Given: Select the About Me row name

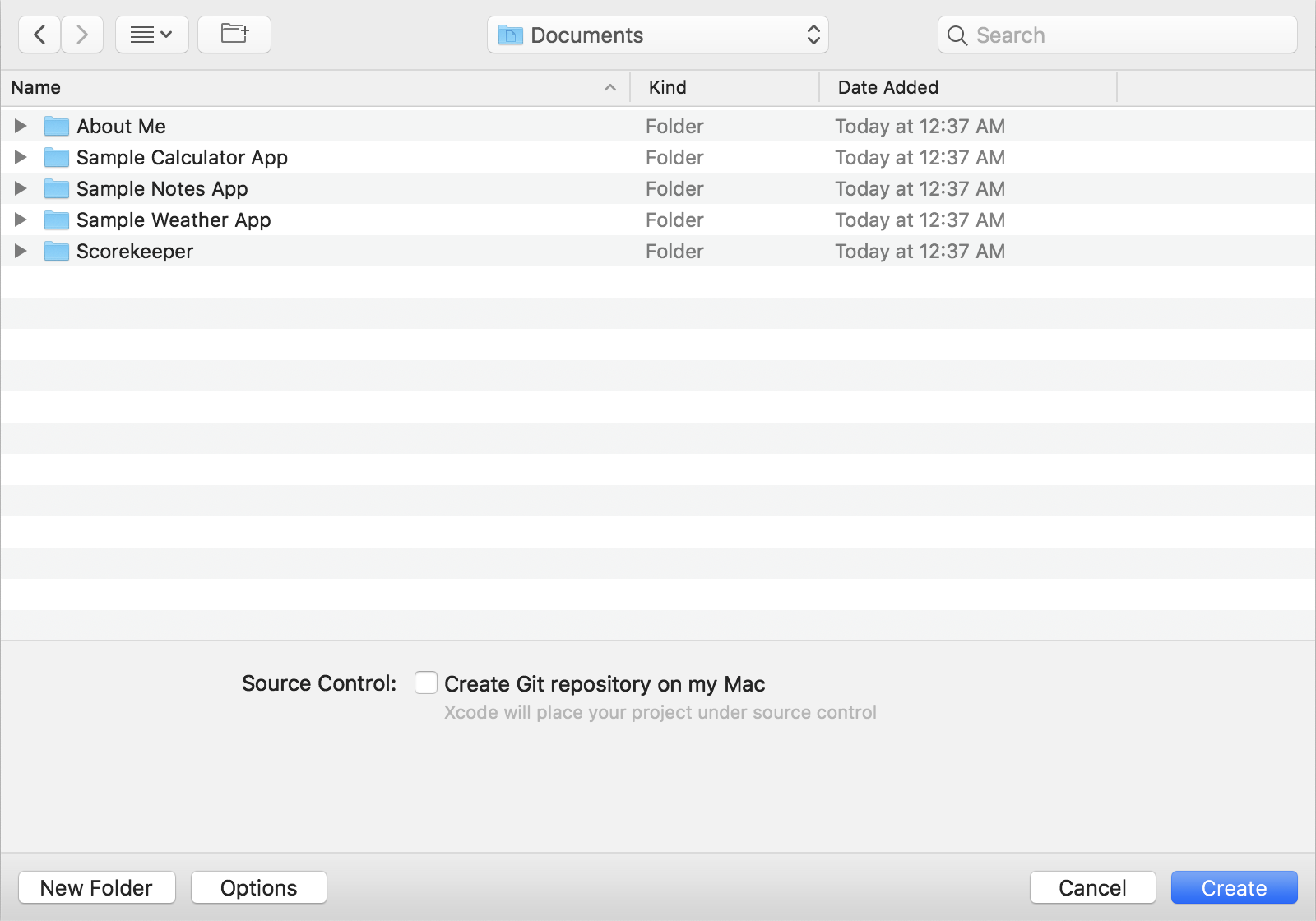Looking at the screenshot, I should click(x=121, y=126).
